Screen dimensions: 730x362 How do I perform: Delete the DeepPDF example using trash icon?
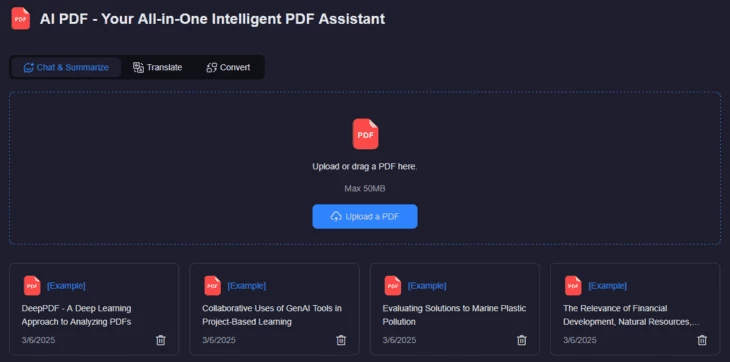point(161,340)
